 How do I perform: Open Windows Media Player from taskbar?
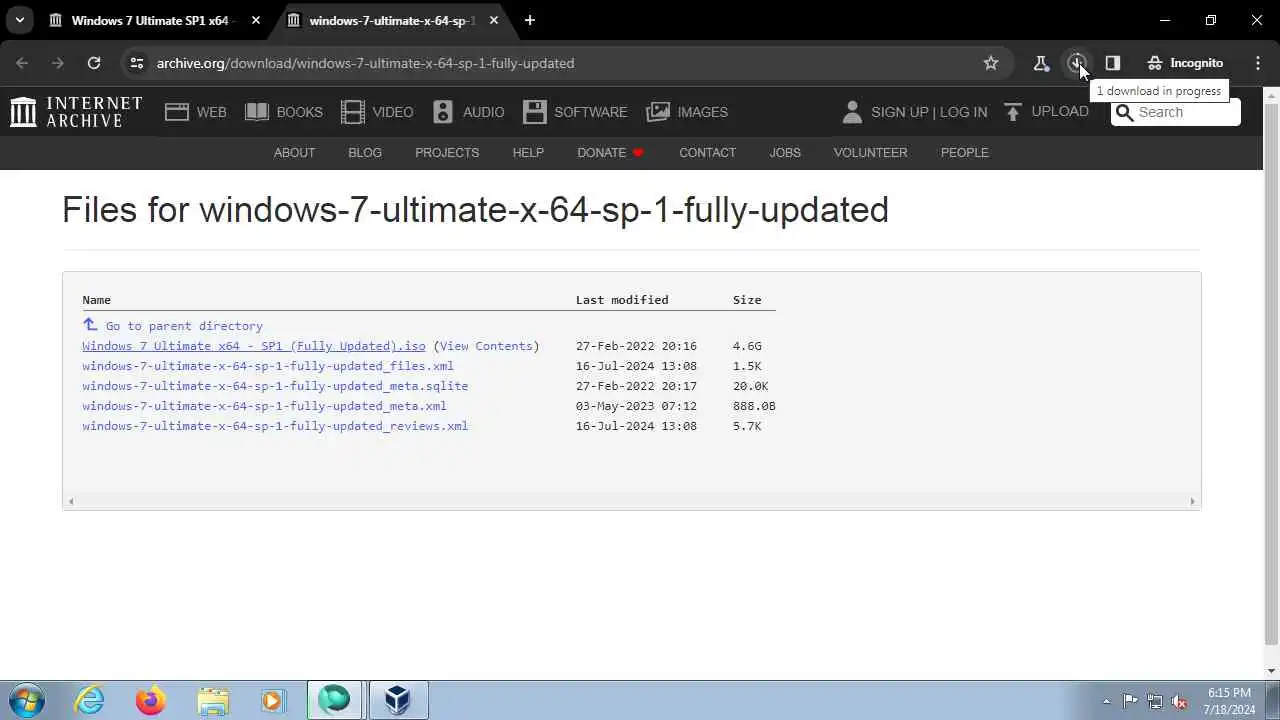click(x=272, y=700)
